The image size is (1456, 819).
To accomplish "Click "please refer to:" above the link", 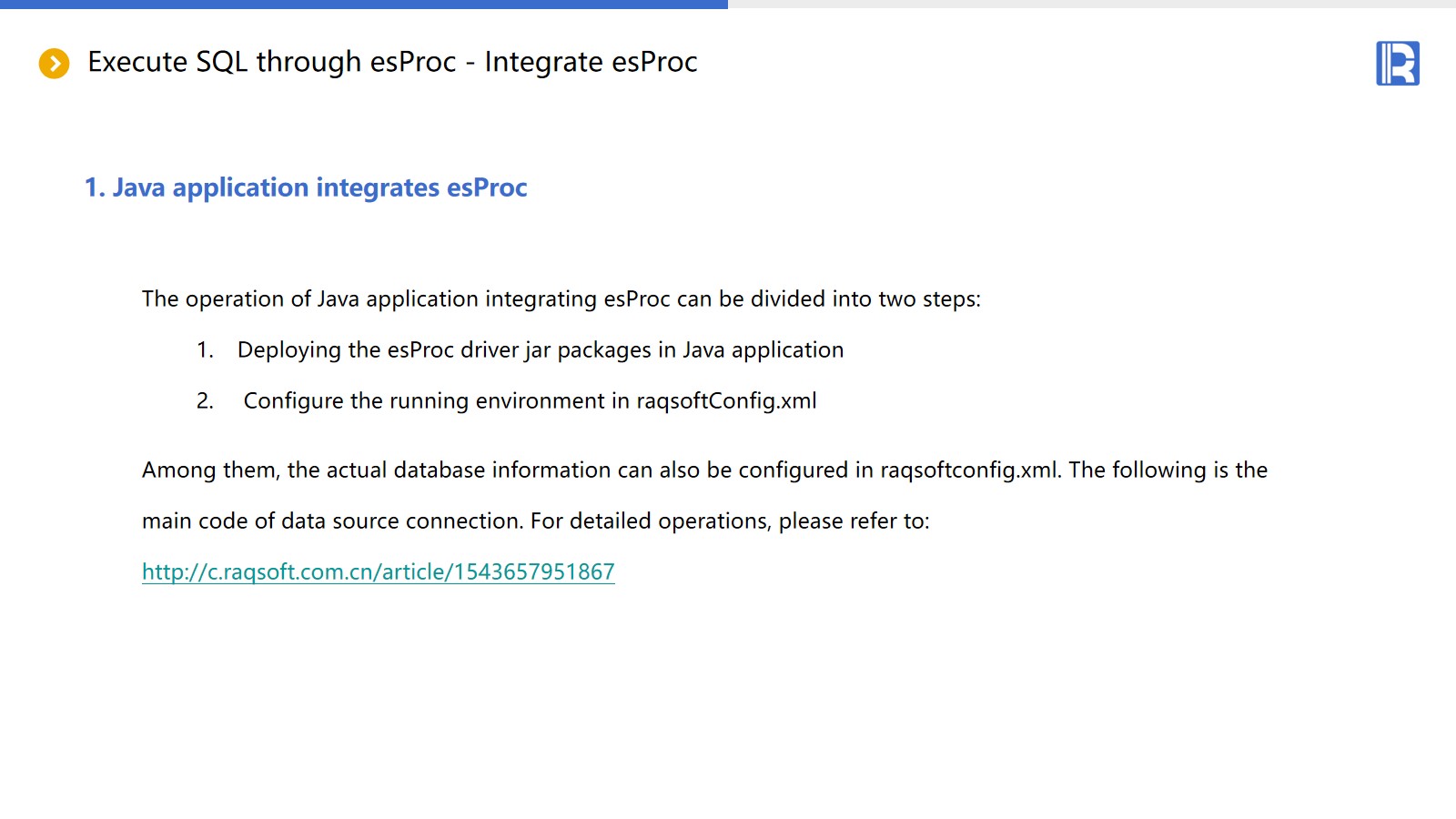I will pyautogui.click(x=854, y=521).
